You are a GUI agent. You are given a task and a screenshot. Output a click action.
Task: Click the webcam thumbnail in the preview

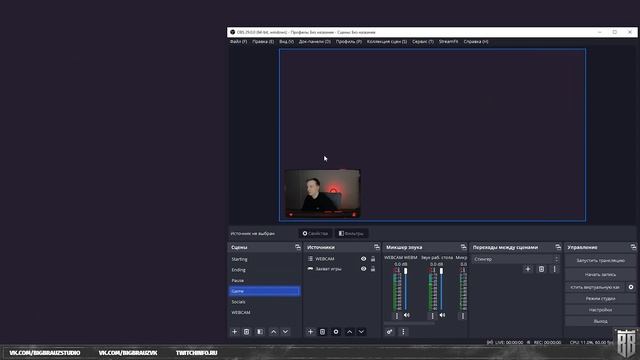click(322, 193)
